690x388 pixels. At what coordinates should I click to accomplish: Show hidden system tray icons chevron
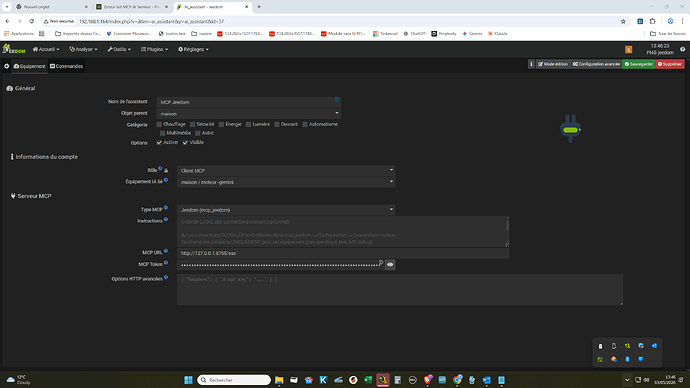[x=627, y=380]
